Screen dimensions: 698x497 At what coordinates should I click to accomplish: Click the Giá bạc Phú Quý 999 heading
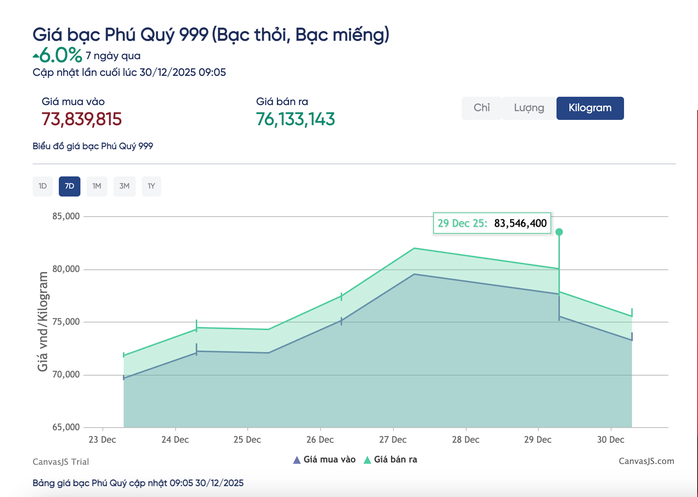coord(211,35)
